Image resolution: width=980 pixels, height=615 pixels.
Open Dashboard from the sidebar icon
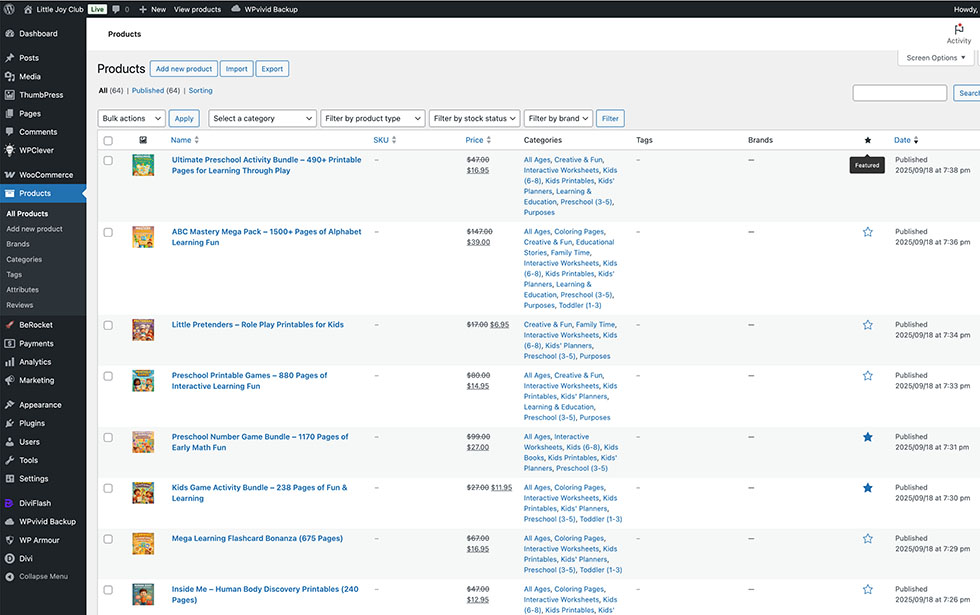[10, 34]
